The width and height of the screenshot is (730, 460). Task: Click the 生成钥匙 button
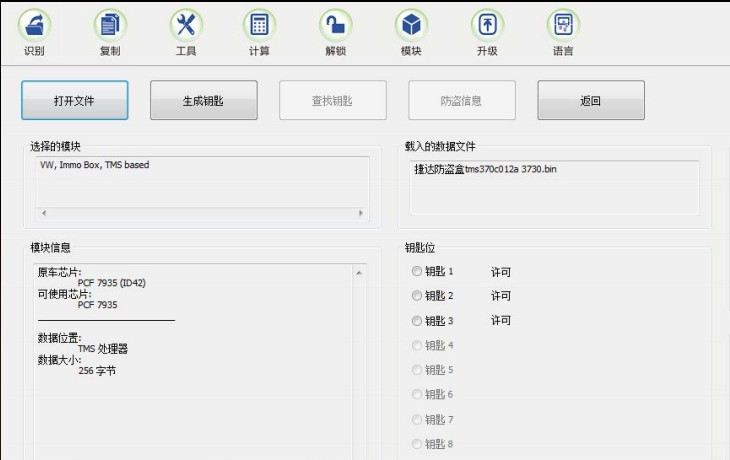coord(203,100)
